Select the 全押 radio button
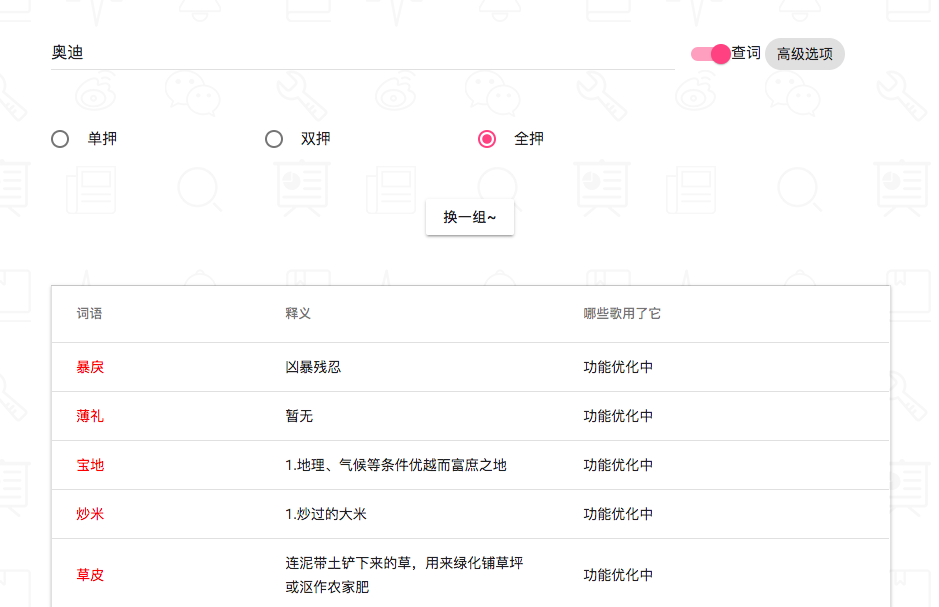This screenshot has width=939, height=607. [487, 139]
